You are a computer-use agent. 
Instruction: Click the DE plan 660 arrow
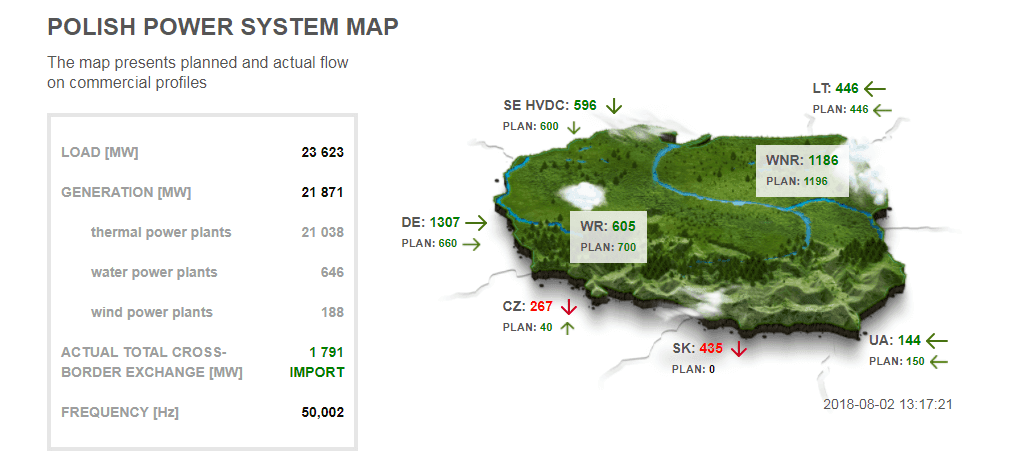pos(470,243)
